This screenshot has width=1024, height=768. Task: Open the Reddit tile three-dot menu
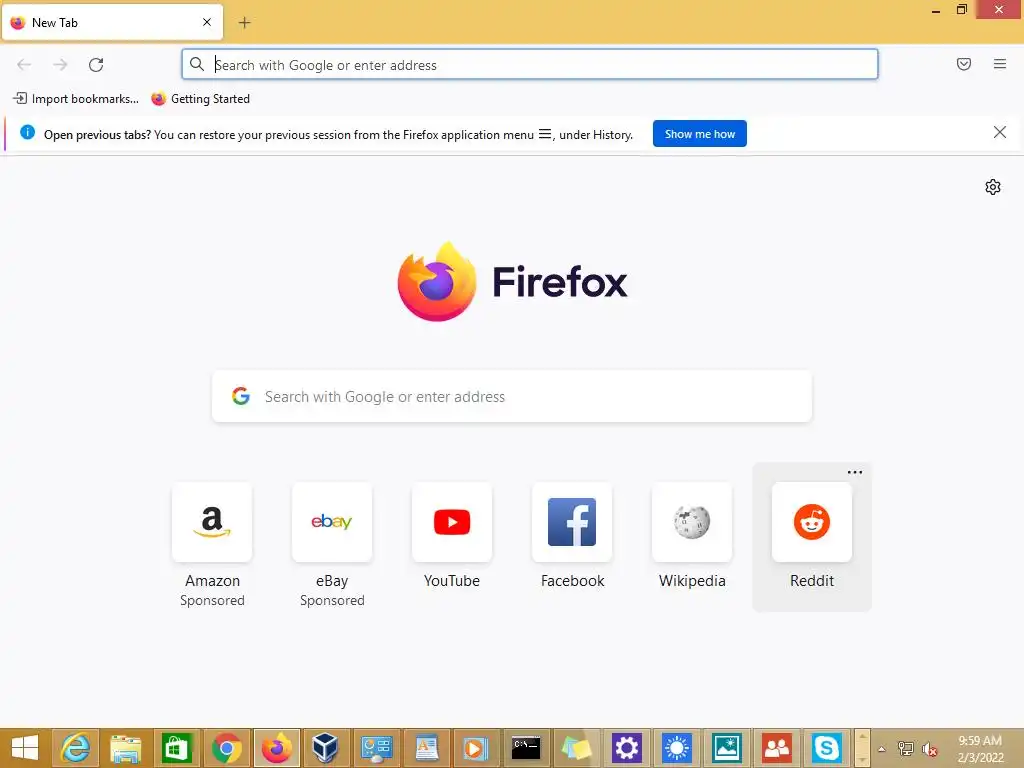click(855, 472)
